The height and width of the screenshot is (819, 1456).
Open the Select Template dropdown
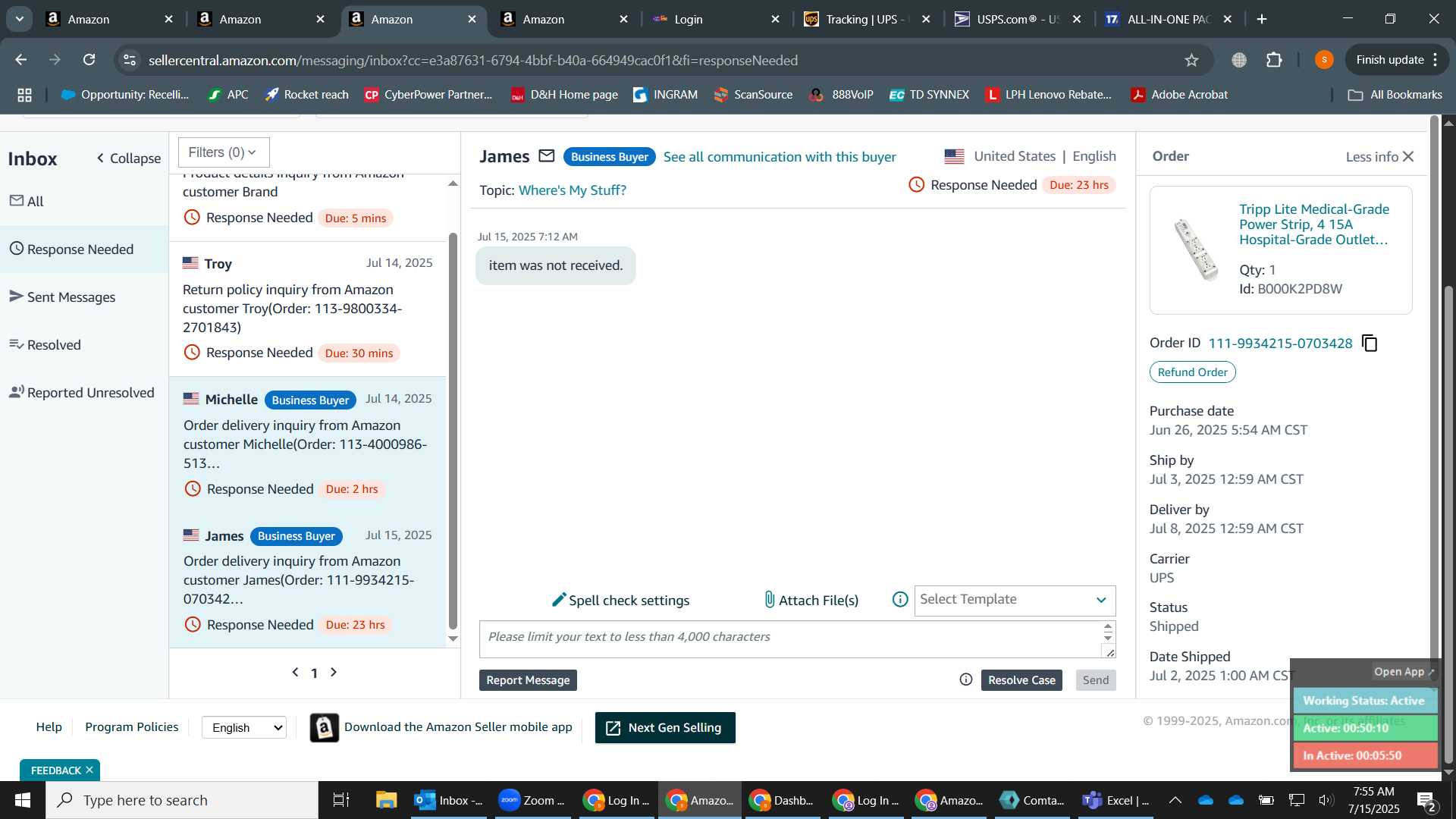tap(1015, 600)
